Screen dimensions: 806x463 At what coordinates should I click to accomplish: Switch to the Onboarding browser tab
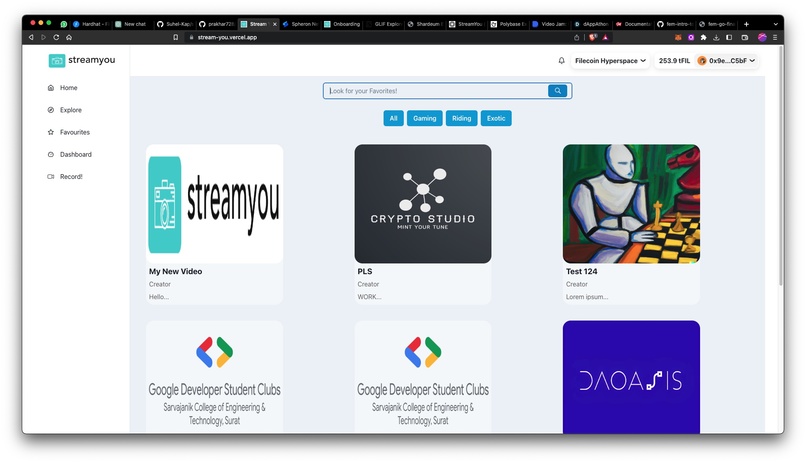tap(342, 24)
